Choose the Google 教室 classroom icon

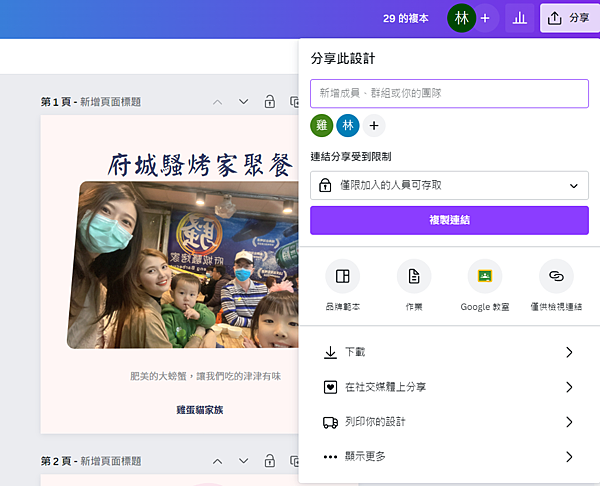[x=485, y=276]
